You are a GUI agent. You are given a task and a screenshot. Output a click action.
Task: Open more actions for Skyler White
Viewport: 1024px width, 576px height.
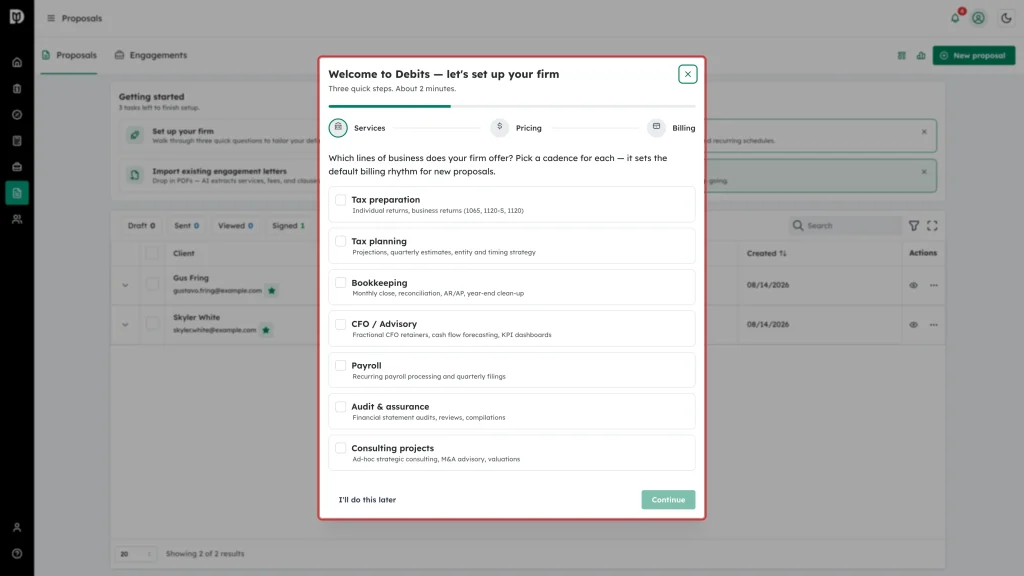pos(934,325)
